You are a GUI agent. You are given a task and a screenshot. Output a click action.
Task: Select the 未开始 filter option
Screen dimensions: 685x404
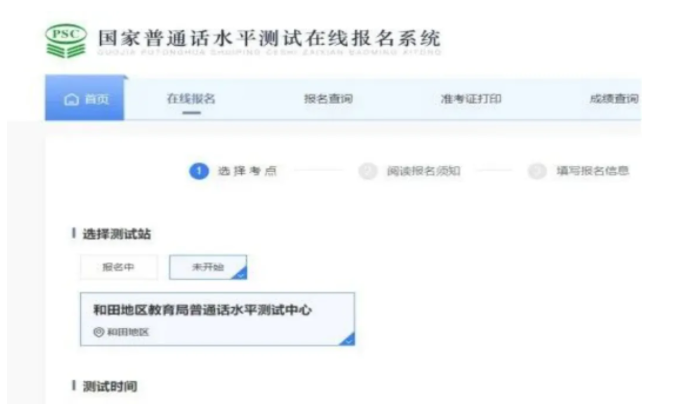point(208,267)
